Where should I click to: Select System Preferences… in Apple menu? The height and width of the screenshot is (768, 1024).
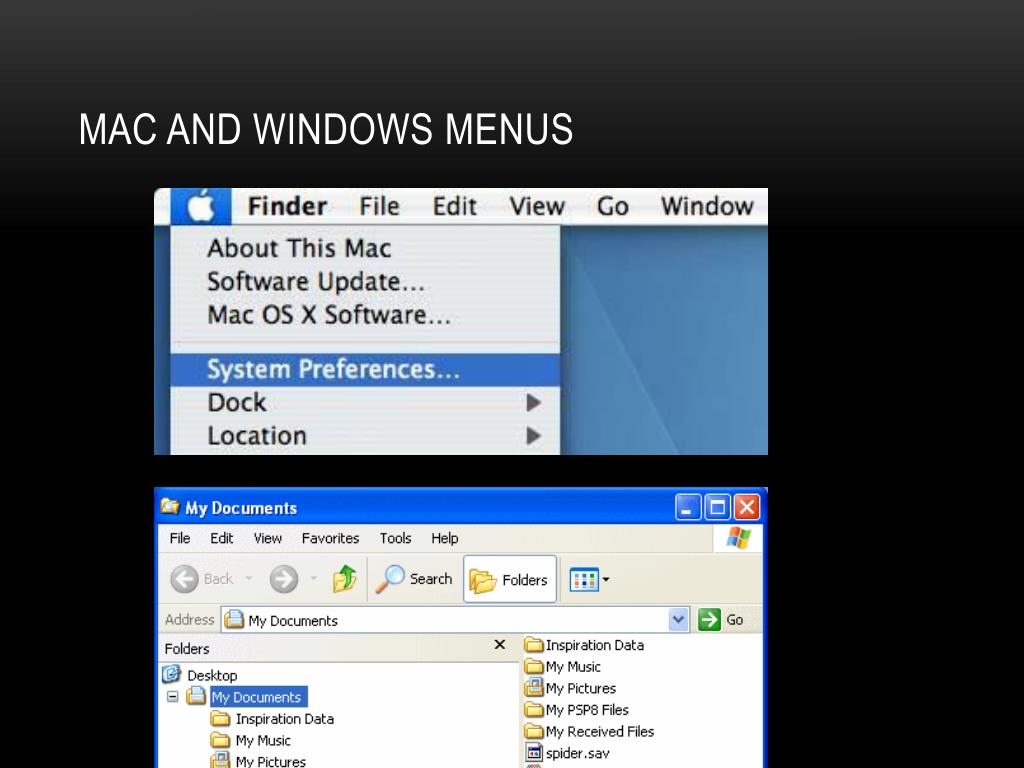[x=365, y=370]
